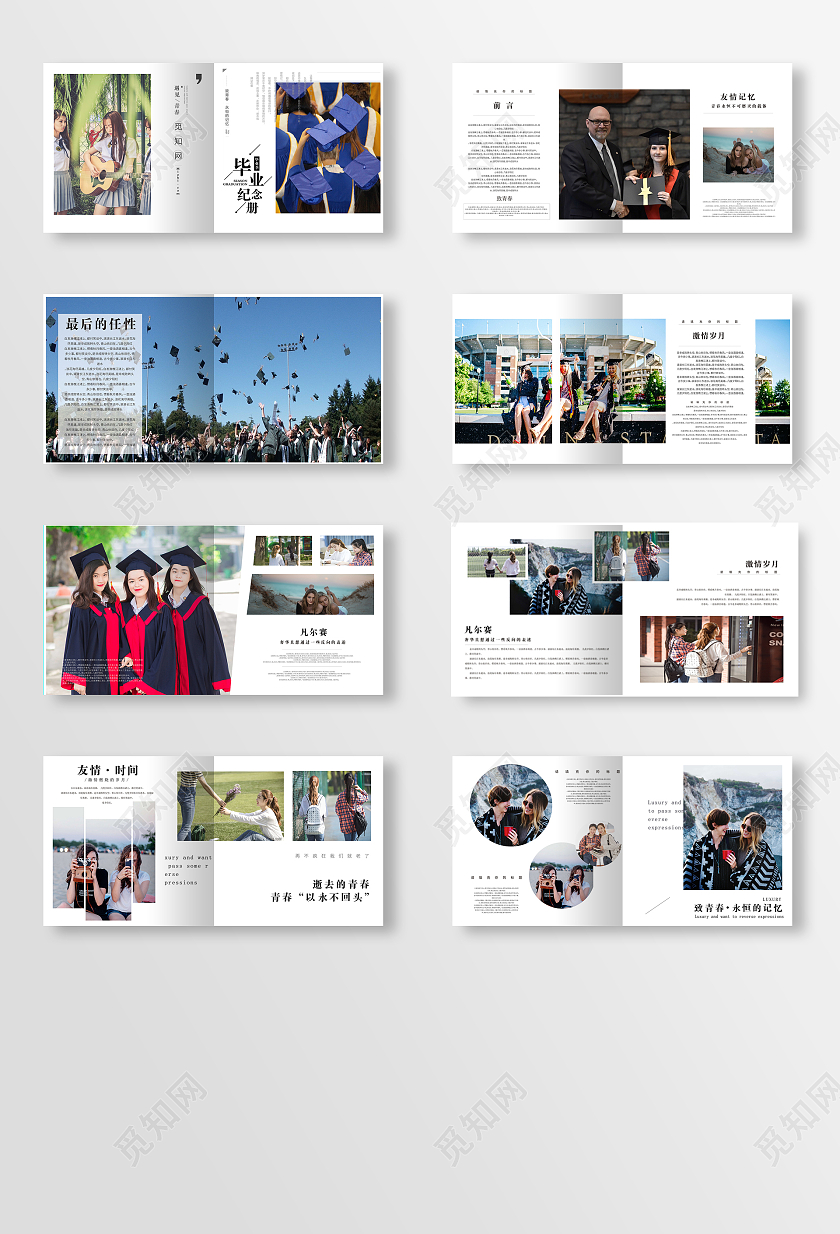Select the blue graduation caps cover photo

pyautogui.click(x=328, y=147)
